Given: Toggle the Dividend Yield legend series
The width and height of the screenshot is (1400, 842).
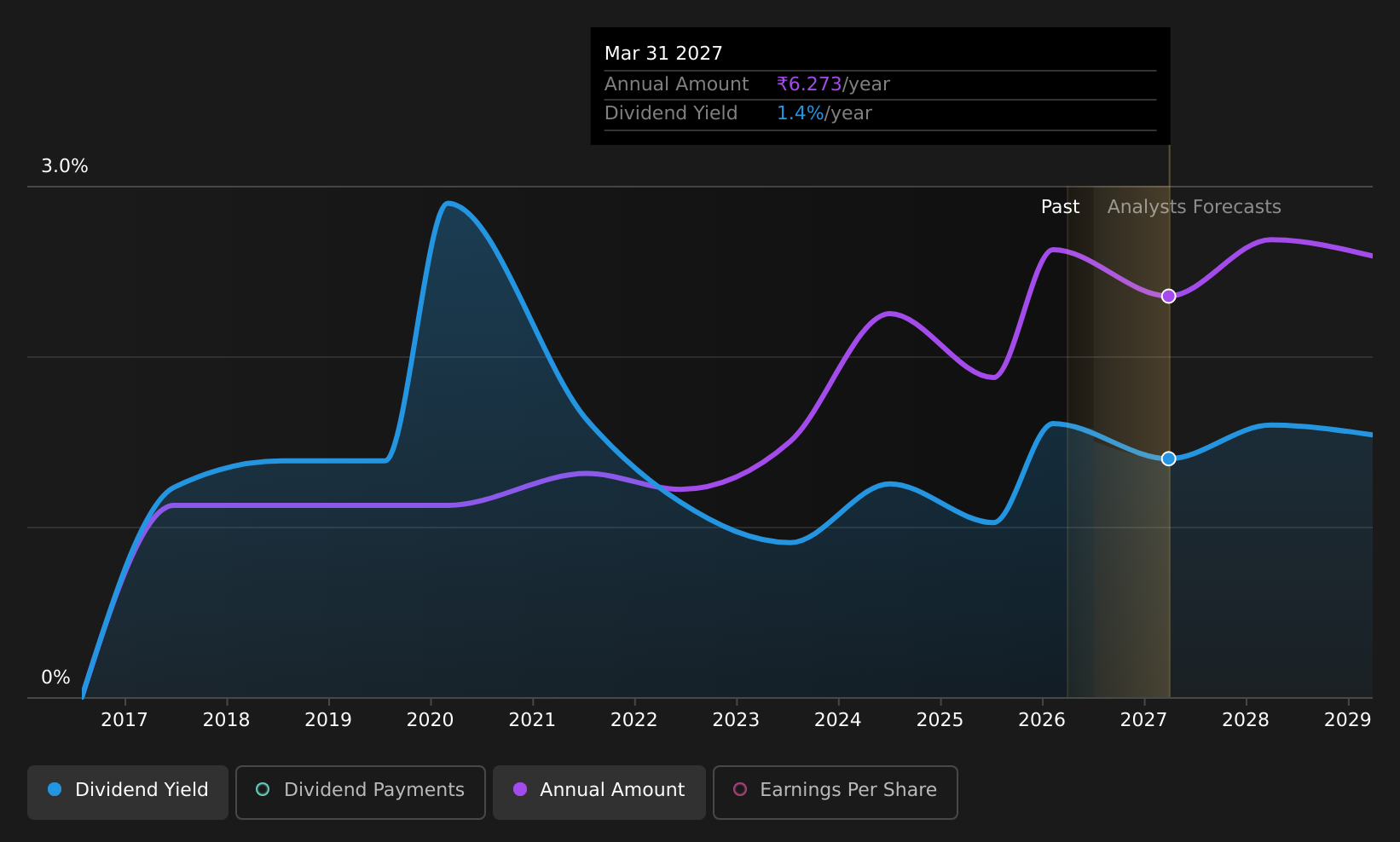Looking at the screenshot, I should click(x=128, y=792).
